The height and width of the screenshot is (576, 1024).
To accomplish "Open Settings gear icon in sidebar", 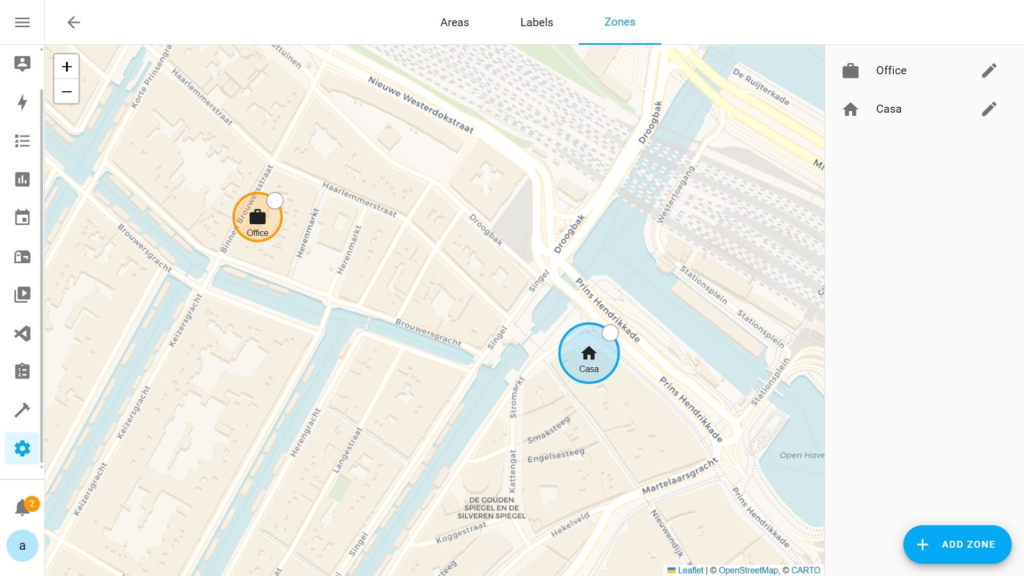I will 22,449.
